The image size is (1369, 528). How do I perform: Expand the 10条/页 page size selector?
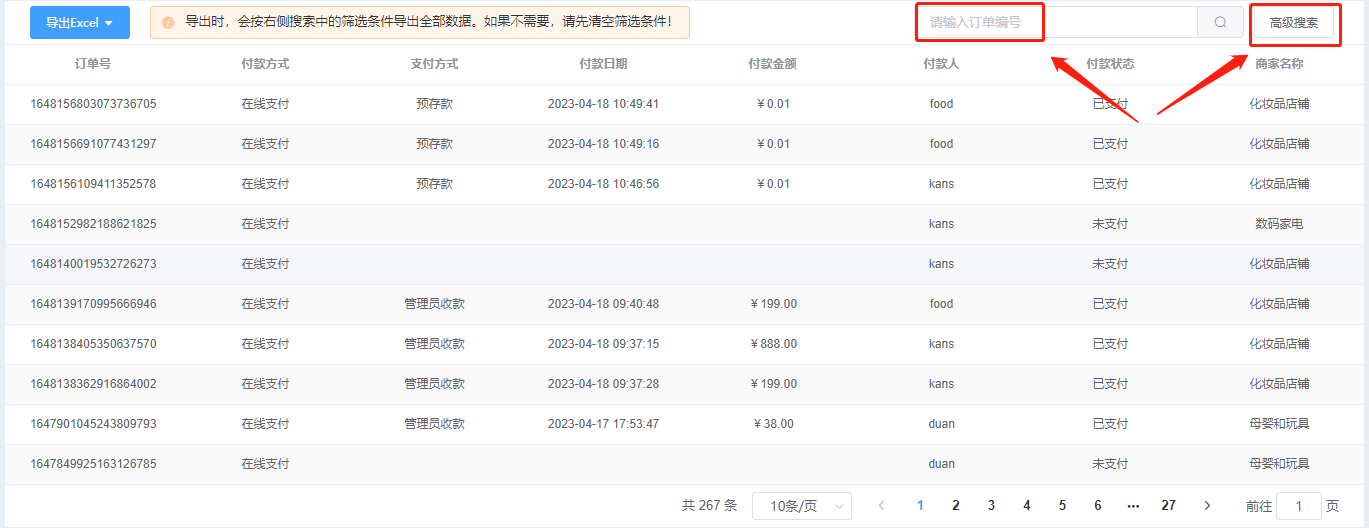(x=802, y=506)
